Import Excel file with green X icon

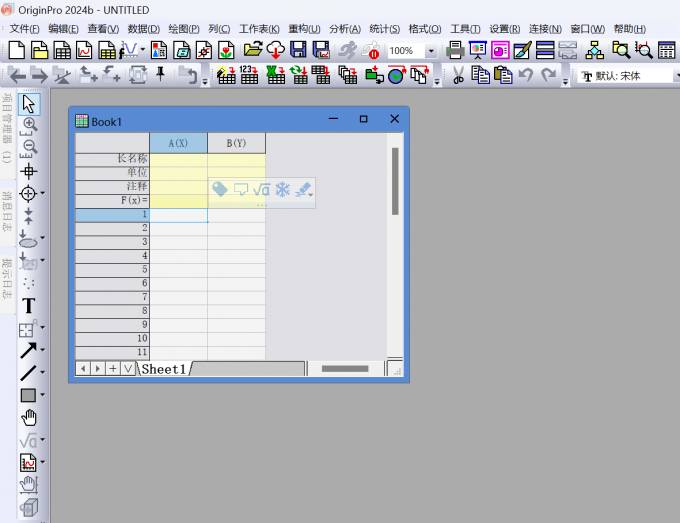click(x=276, y=75)
